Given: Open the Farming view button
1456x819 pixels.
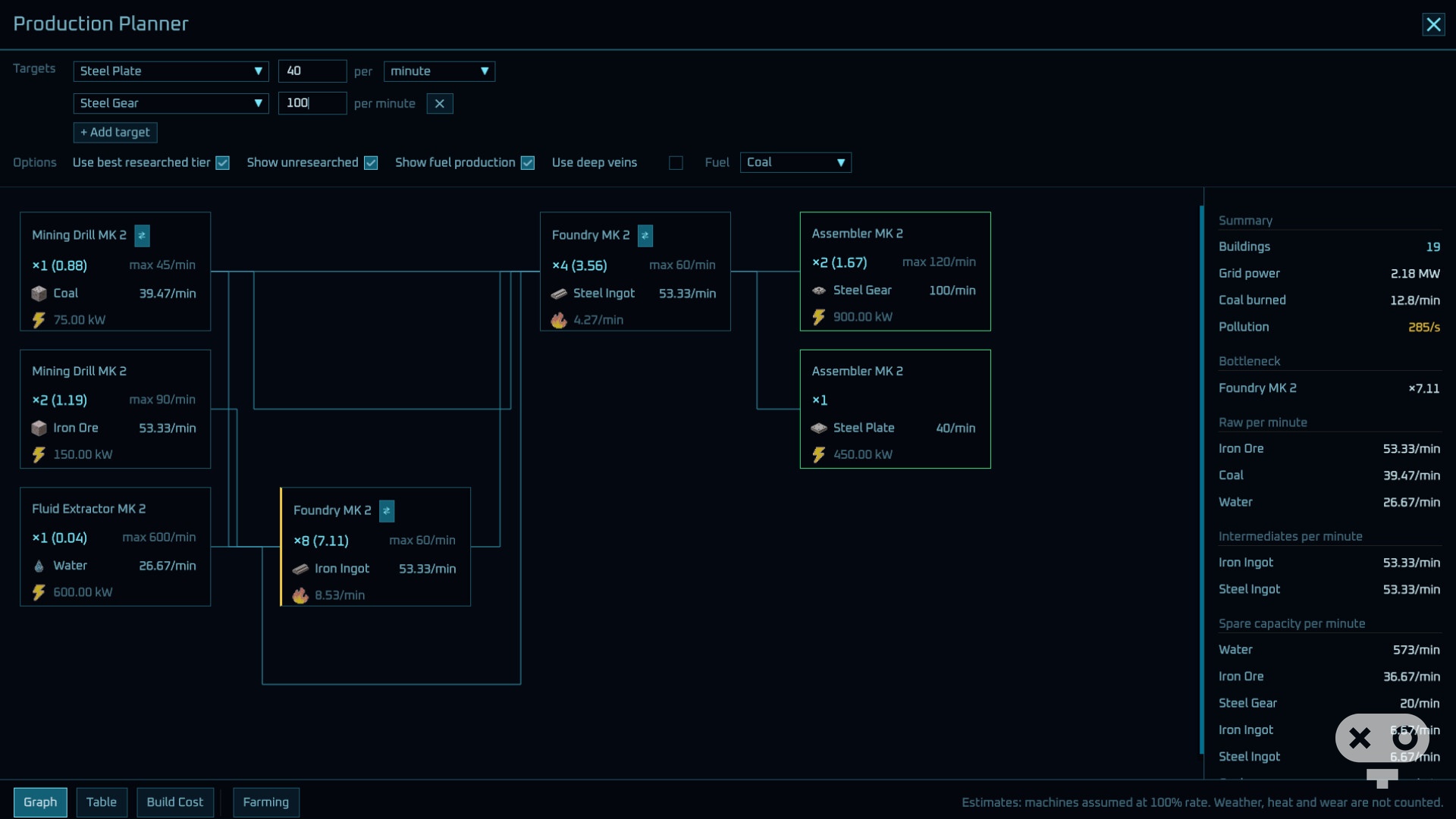Looking at the screenshot, I should pos(266,802).
